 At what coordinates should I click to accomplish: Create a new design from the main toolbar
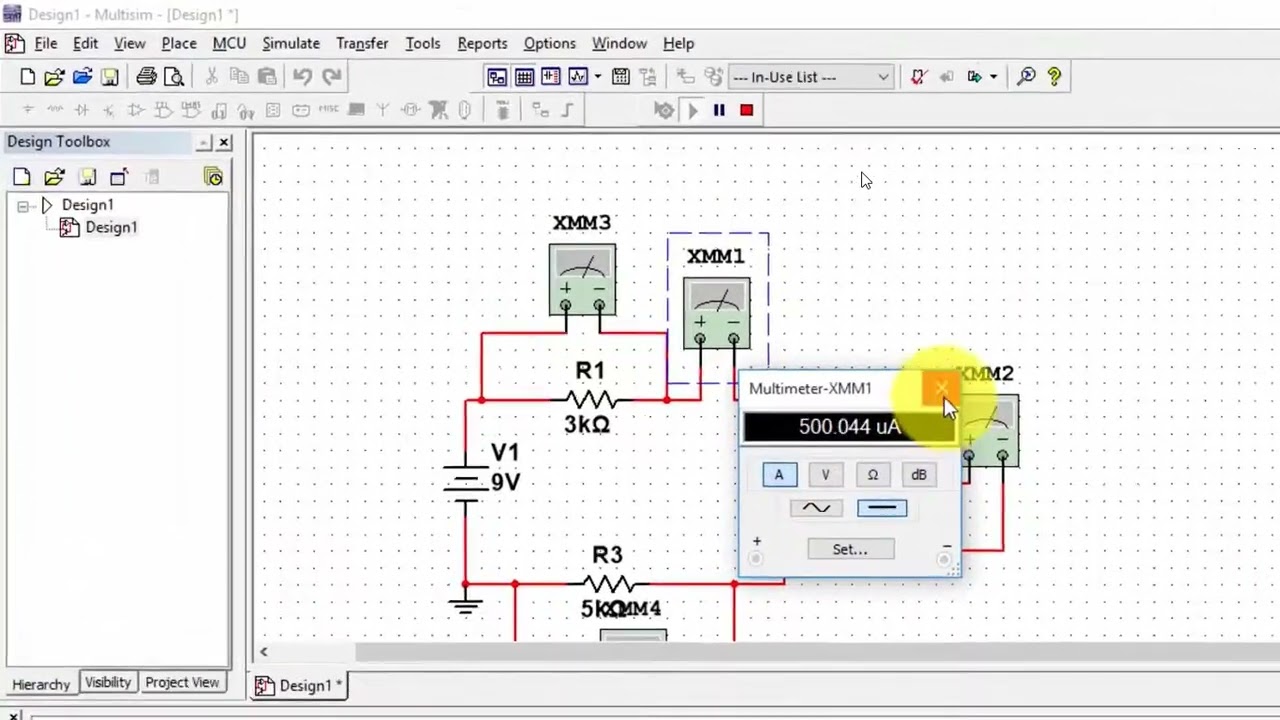[28, 76]
